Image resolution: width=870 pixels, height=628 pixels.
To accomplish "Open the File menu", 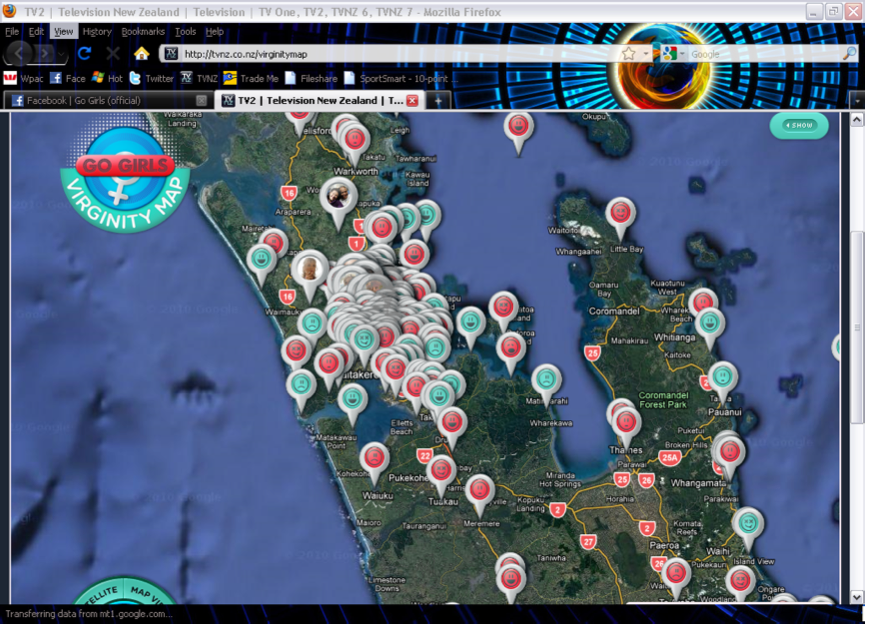I will coord(12,32).
